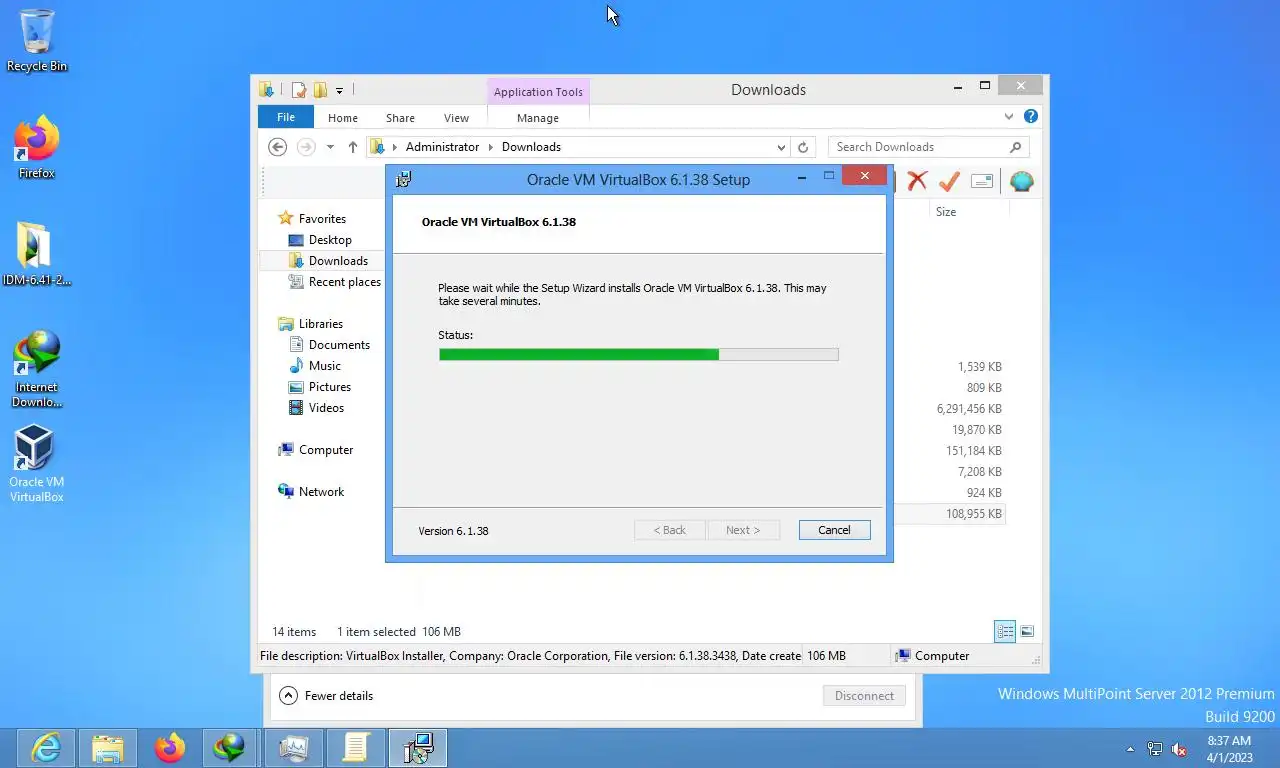Click Properties icon in Explorer quick access toolbar
The width and height of the screenshot is (1280, 768).
(x=298, y=90)
